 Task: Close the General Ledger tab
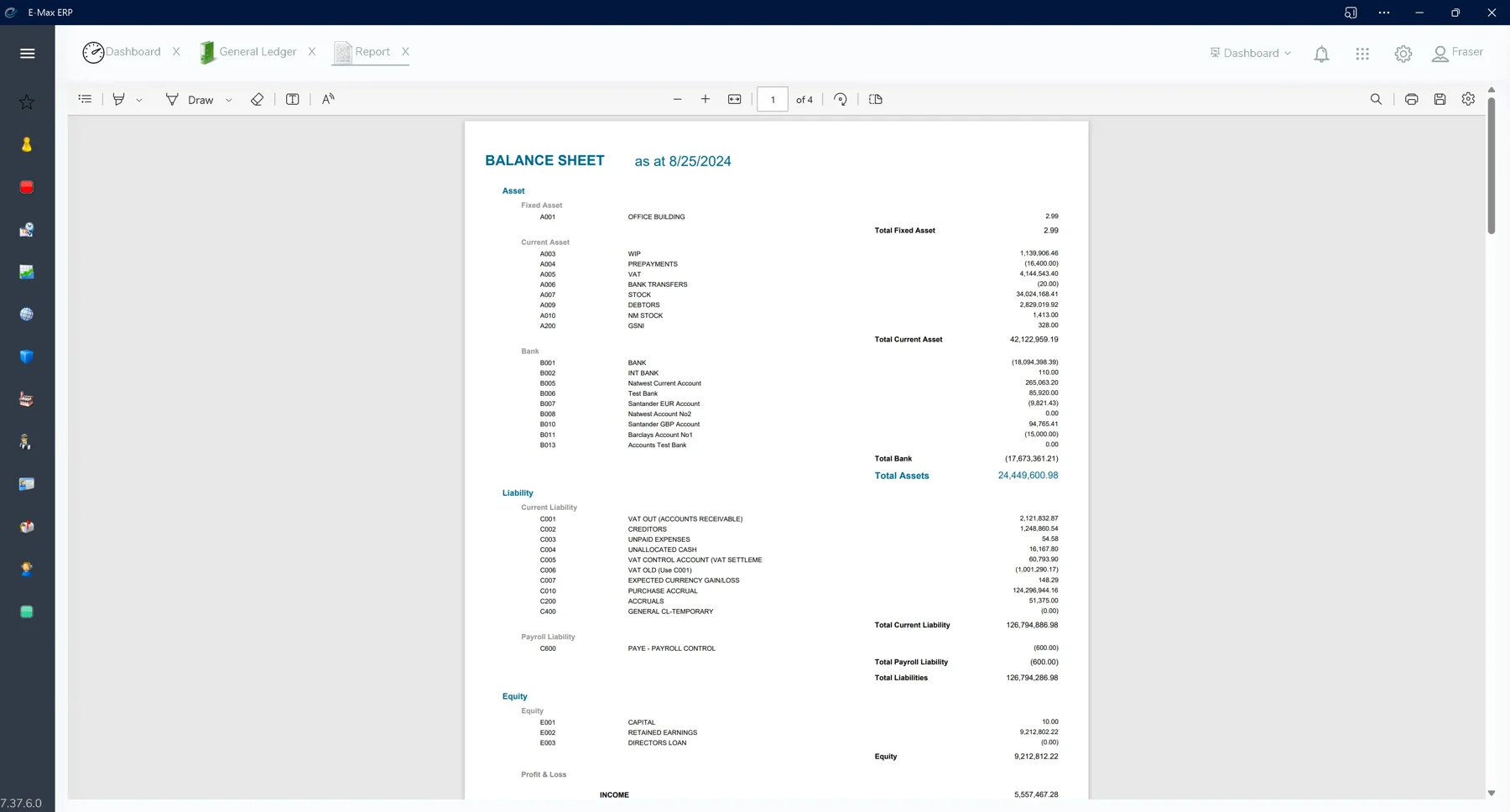312,52
